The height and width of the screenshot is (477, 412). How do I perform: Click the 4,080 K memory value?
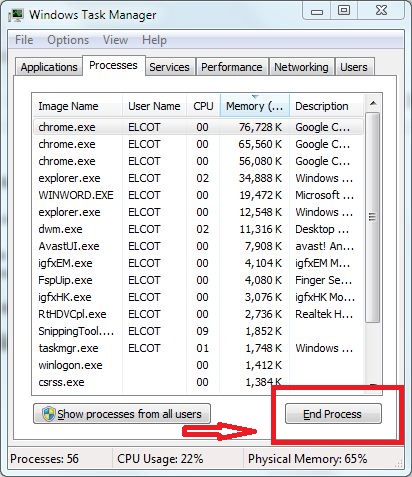263,280
